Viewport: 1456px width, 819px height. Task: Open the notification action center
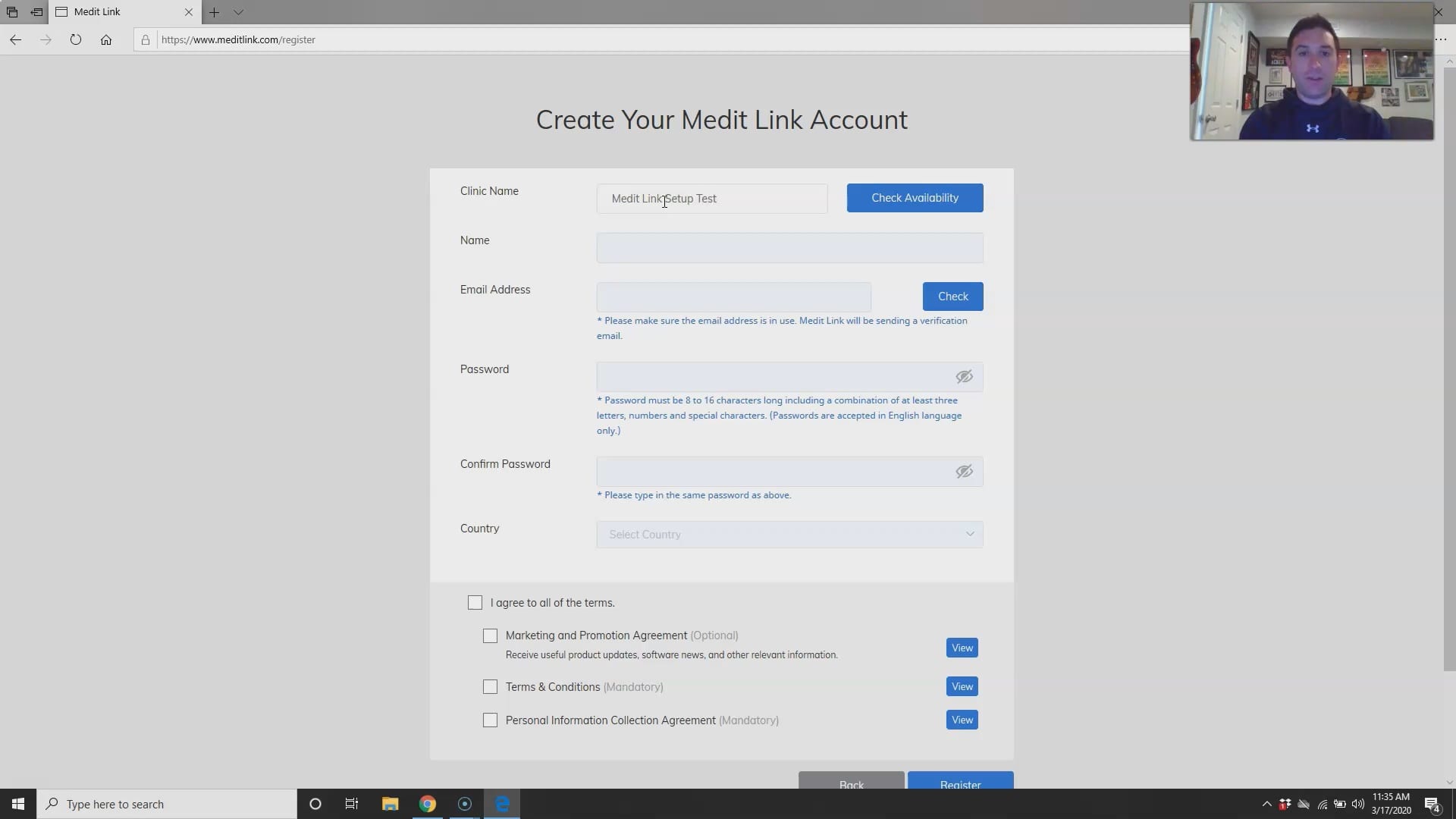[x=1432, y=804]
